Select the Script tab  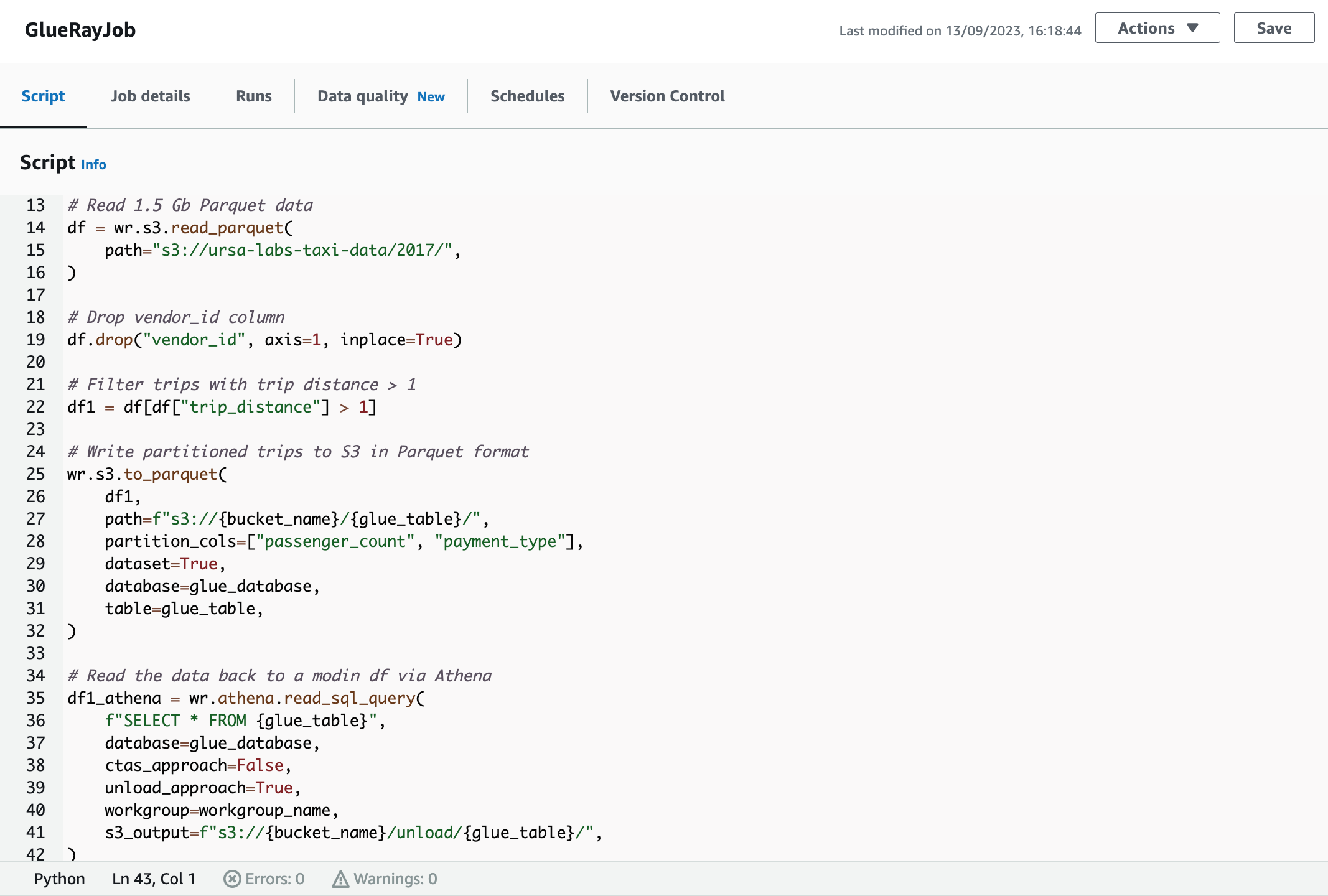coord(43,96)
